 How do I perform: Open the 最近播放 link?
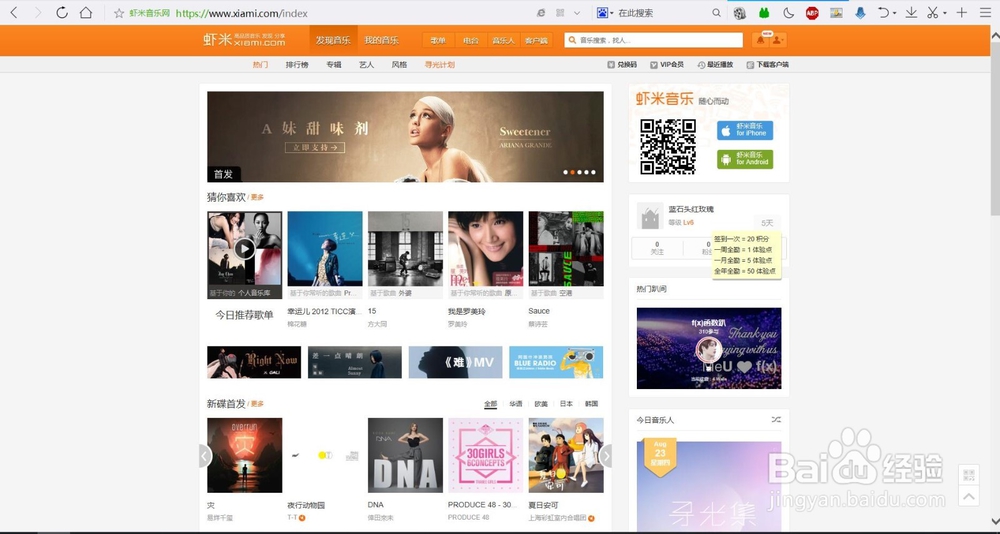tap(716, 64)
